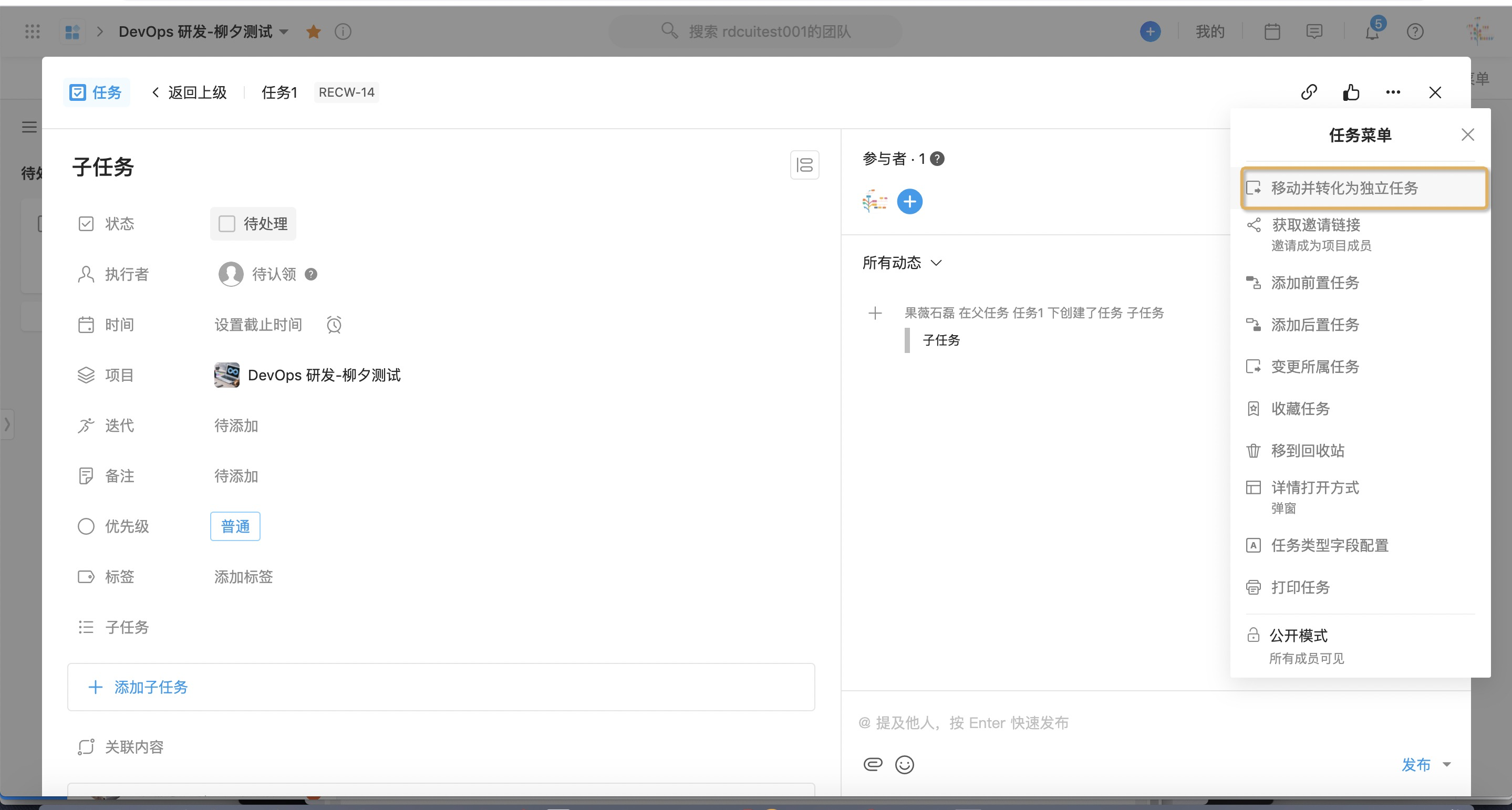
Task: Click the project workspace icon in header
Action: click(x=72, y=32)
